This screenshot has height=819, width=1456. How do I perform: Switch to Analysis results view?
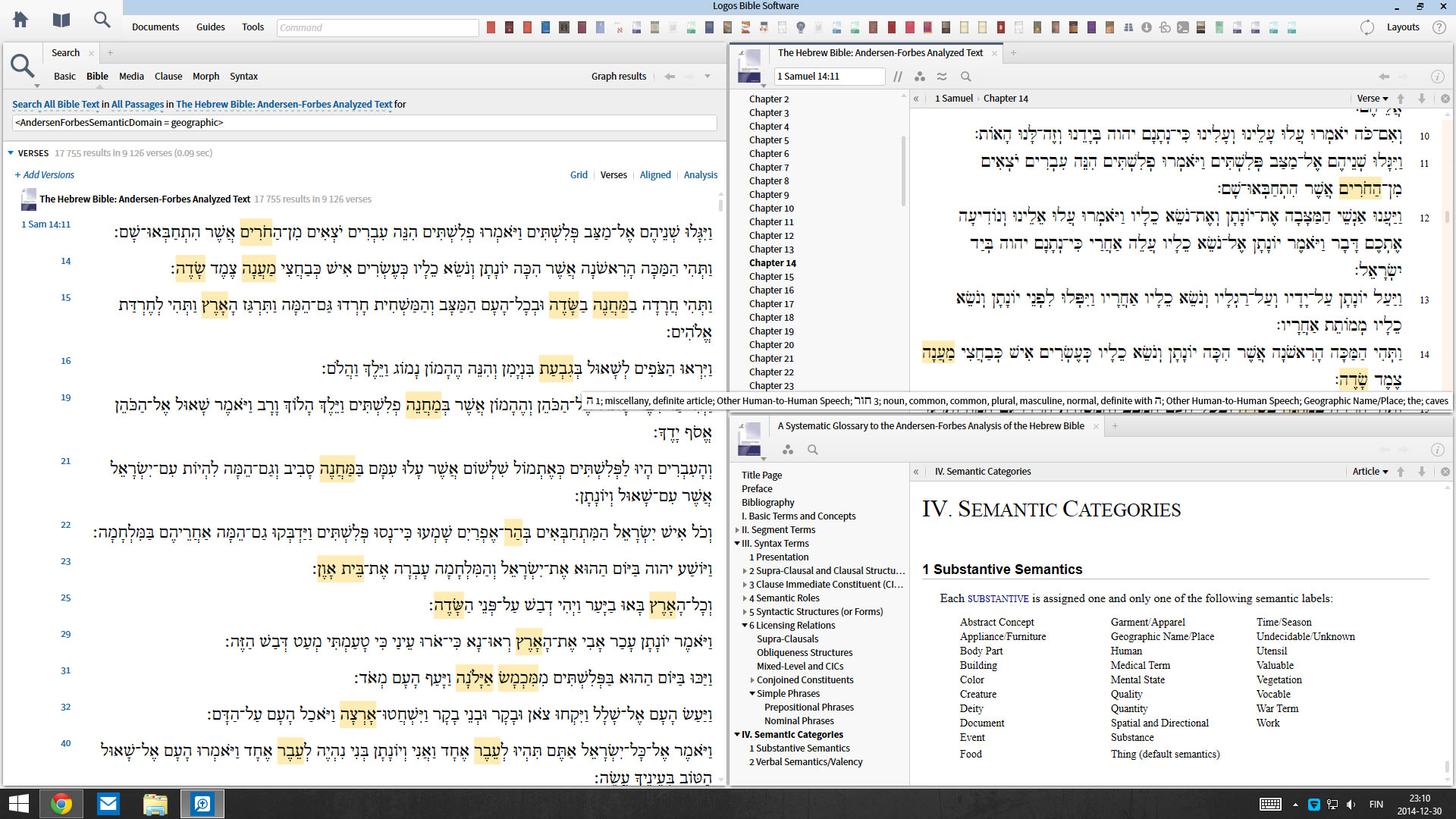tap(700, 175)
